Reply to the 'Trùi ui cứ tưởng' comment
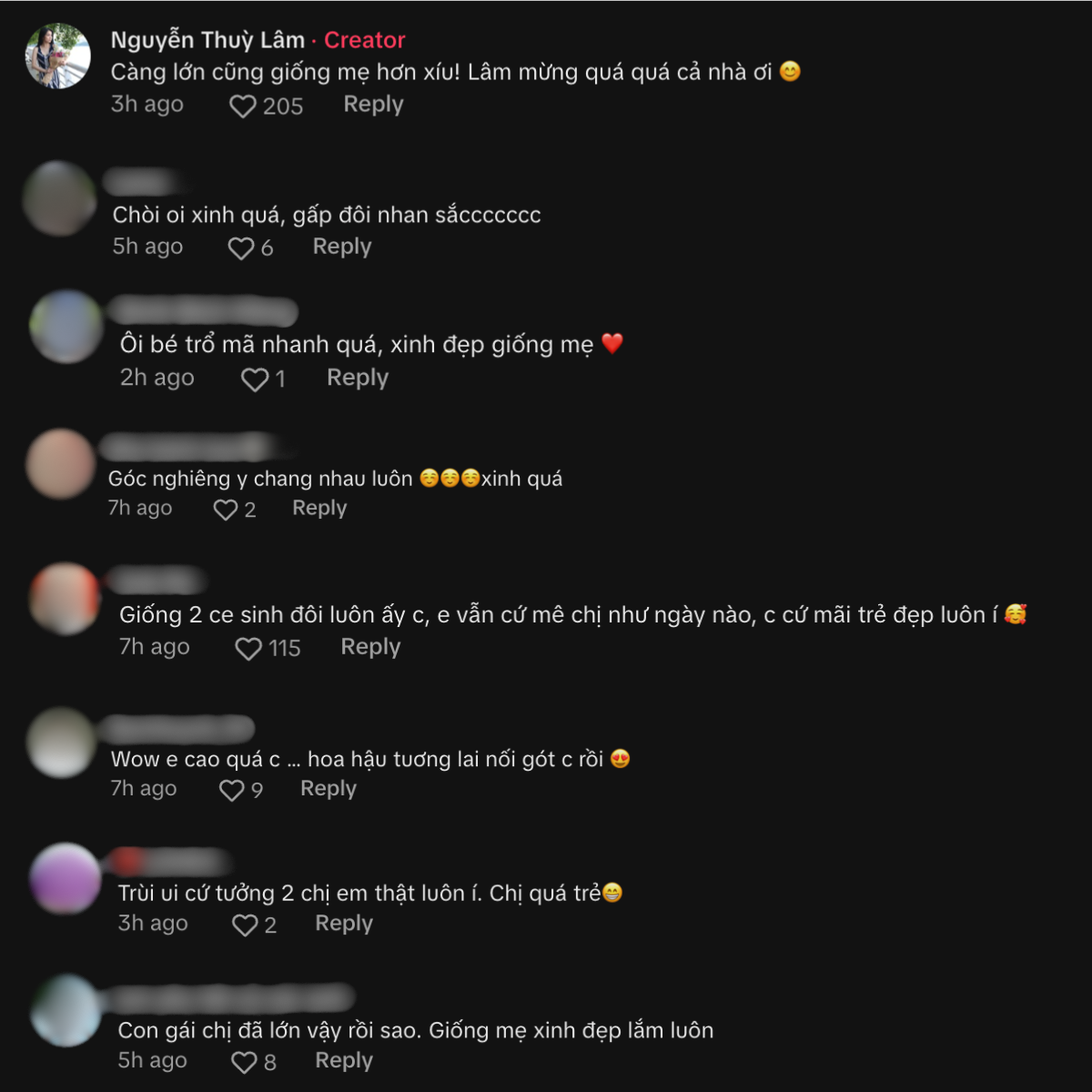Viewport: 1092px width, 1092px height. (x=344, y=924)
